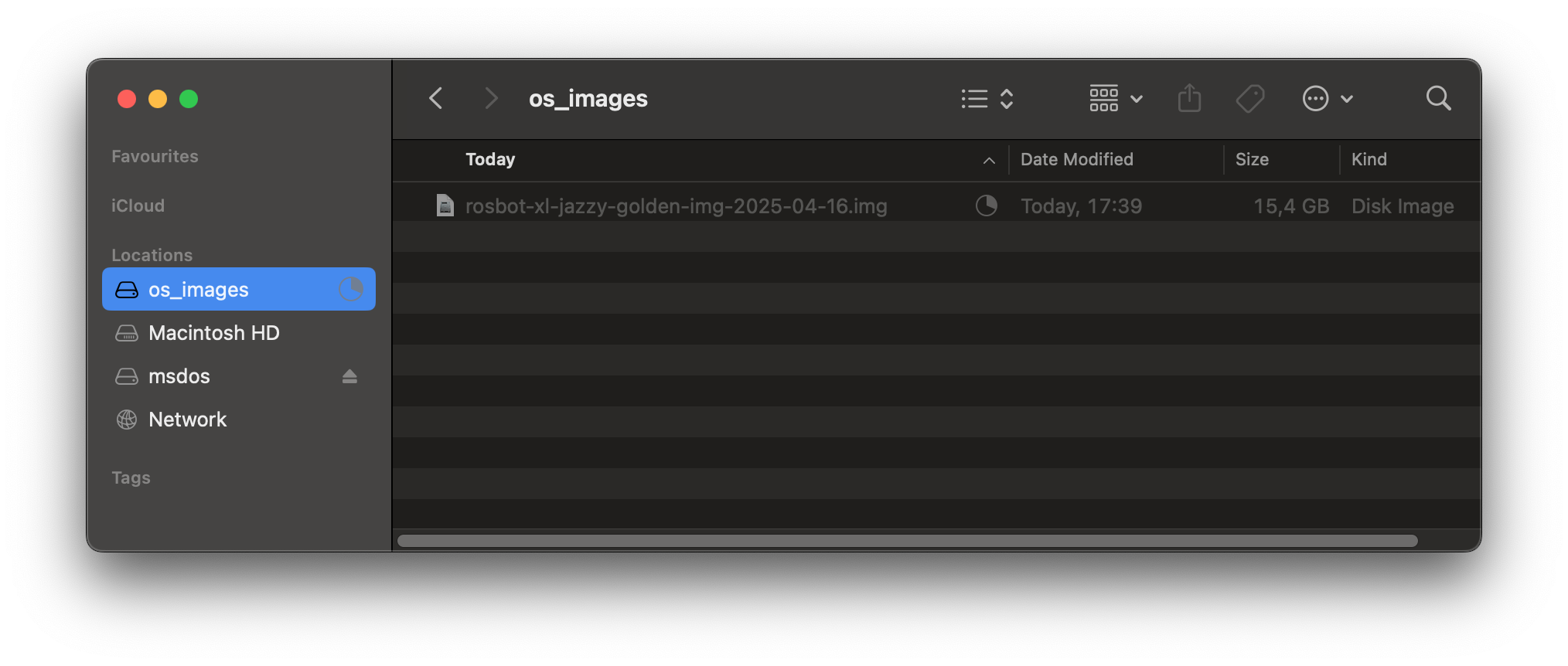Screen dimensions: 1568x666
Task: Go back with the left chevron button
Action: (436, 98)
